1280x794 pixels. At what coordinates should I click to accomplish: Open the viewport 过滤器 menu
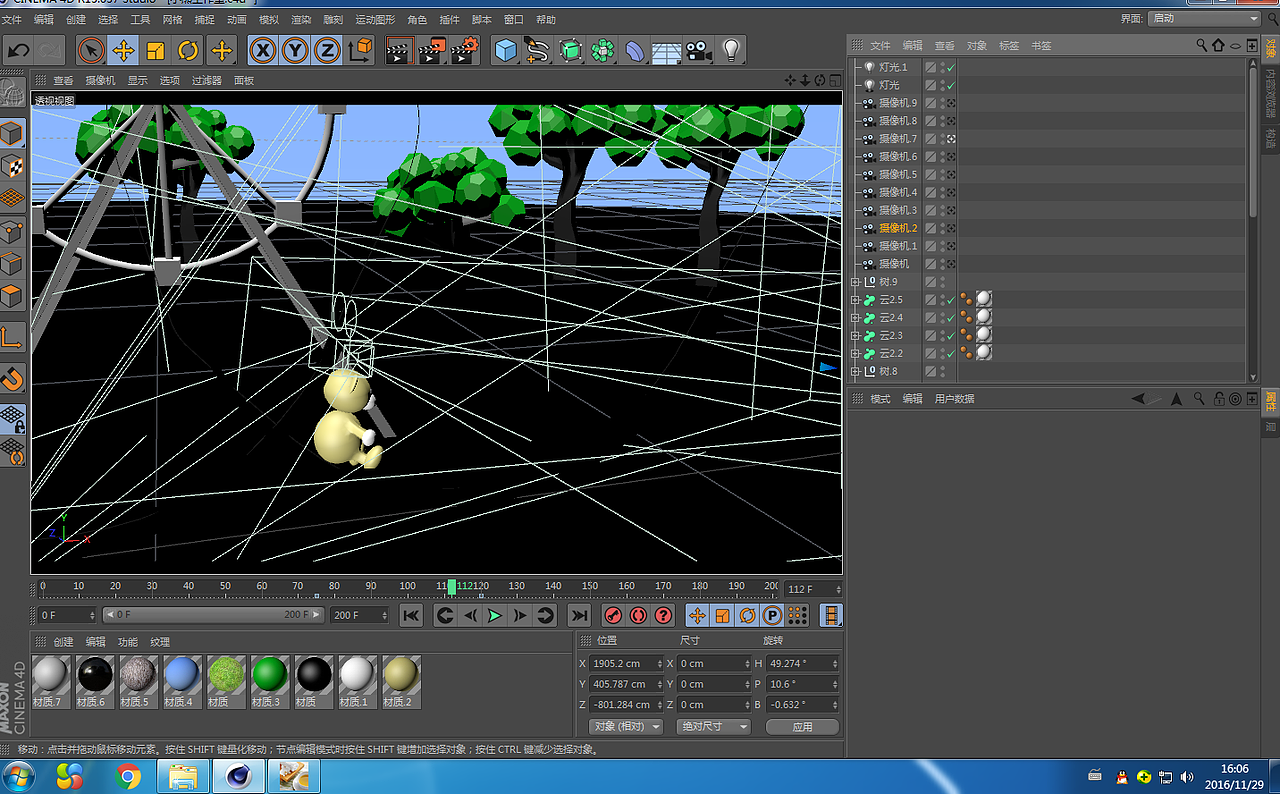coord(207,81)
